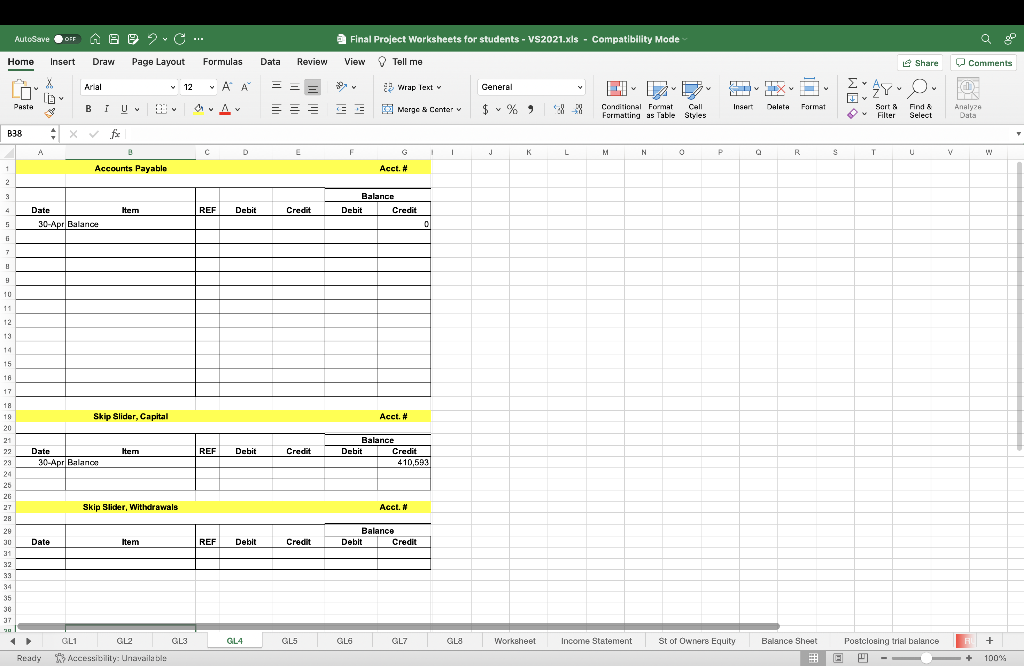The height and width of the screenshot is (666, 1024).
Task: Save the workbook with the disk icon
Action: click(114, 39)
